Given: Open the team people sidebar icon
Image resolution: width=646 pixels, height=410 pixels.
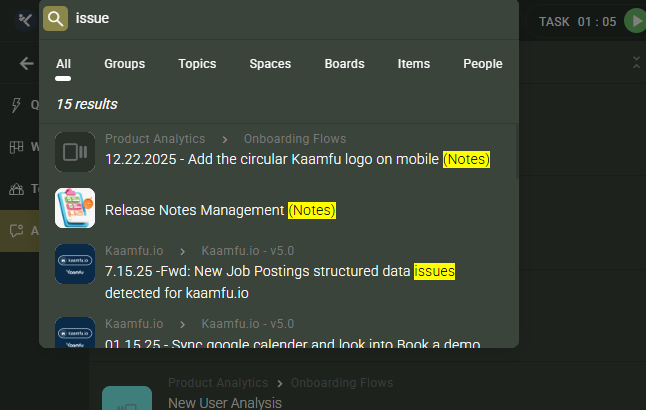Looking at the screenshot, I should click(x=16, y=189).
